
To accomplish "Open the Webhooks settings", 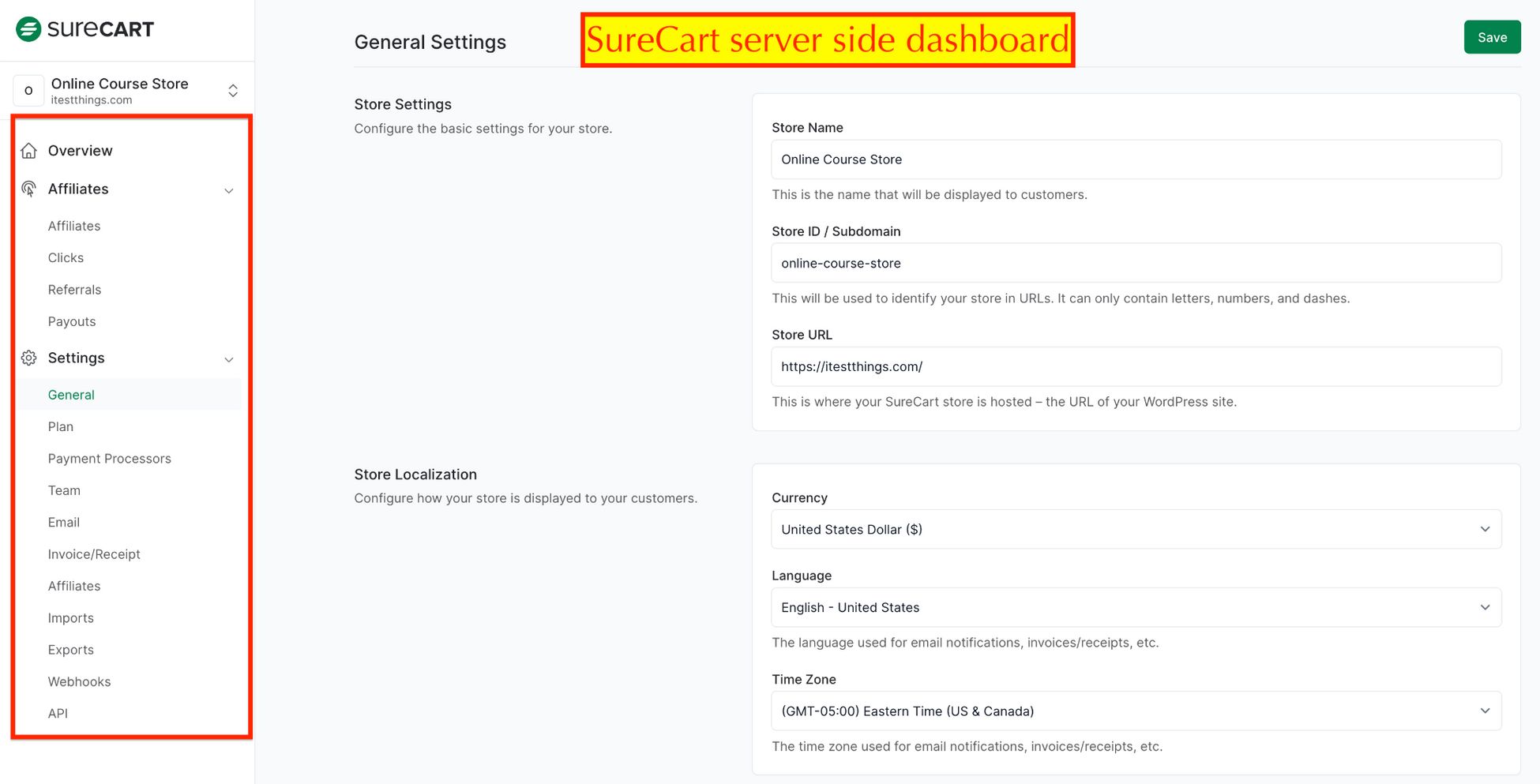I will point(80,681).
